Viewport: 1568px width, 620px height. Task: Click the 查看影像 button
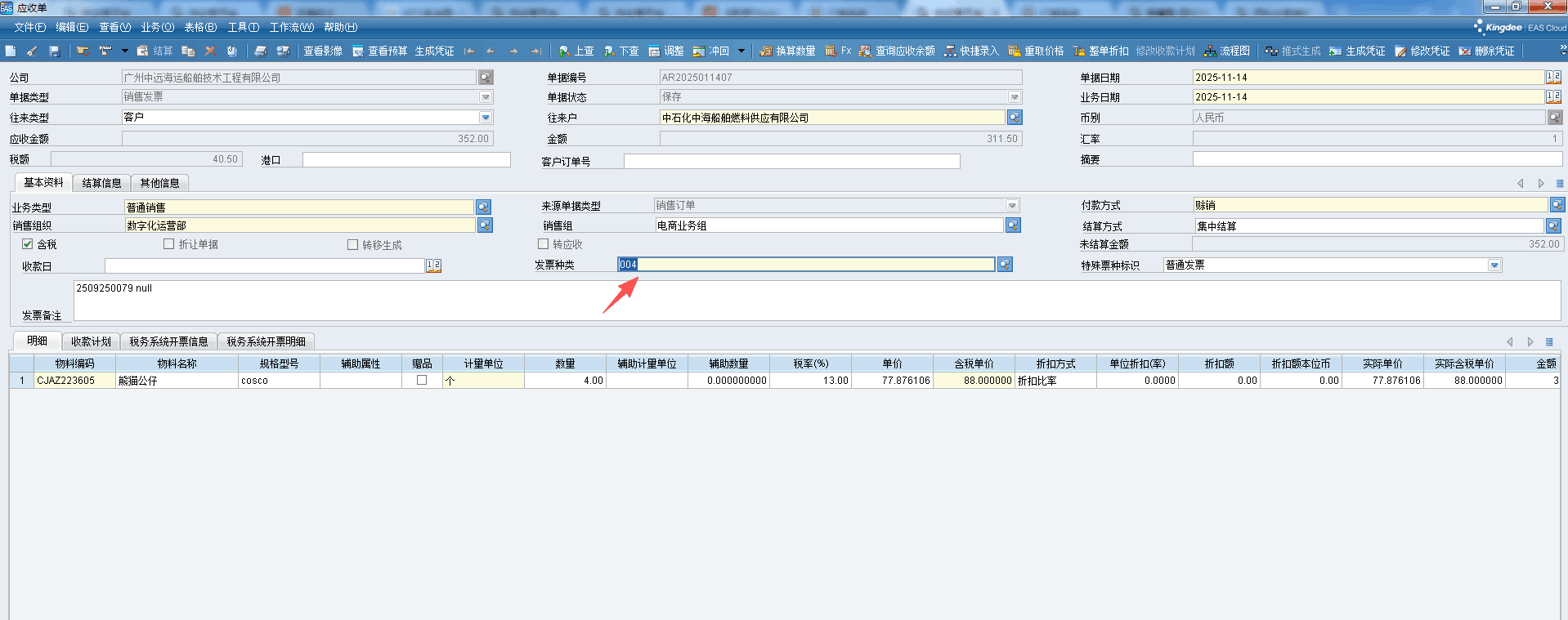click(x=323, y=51)
